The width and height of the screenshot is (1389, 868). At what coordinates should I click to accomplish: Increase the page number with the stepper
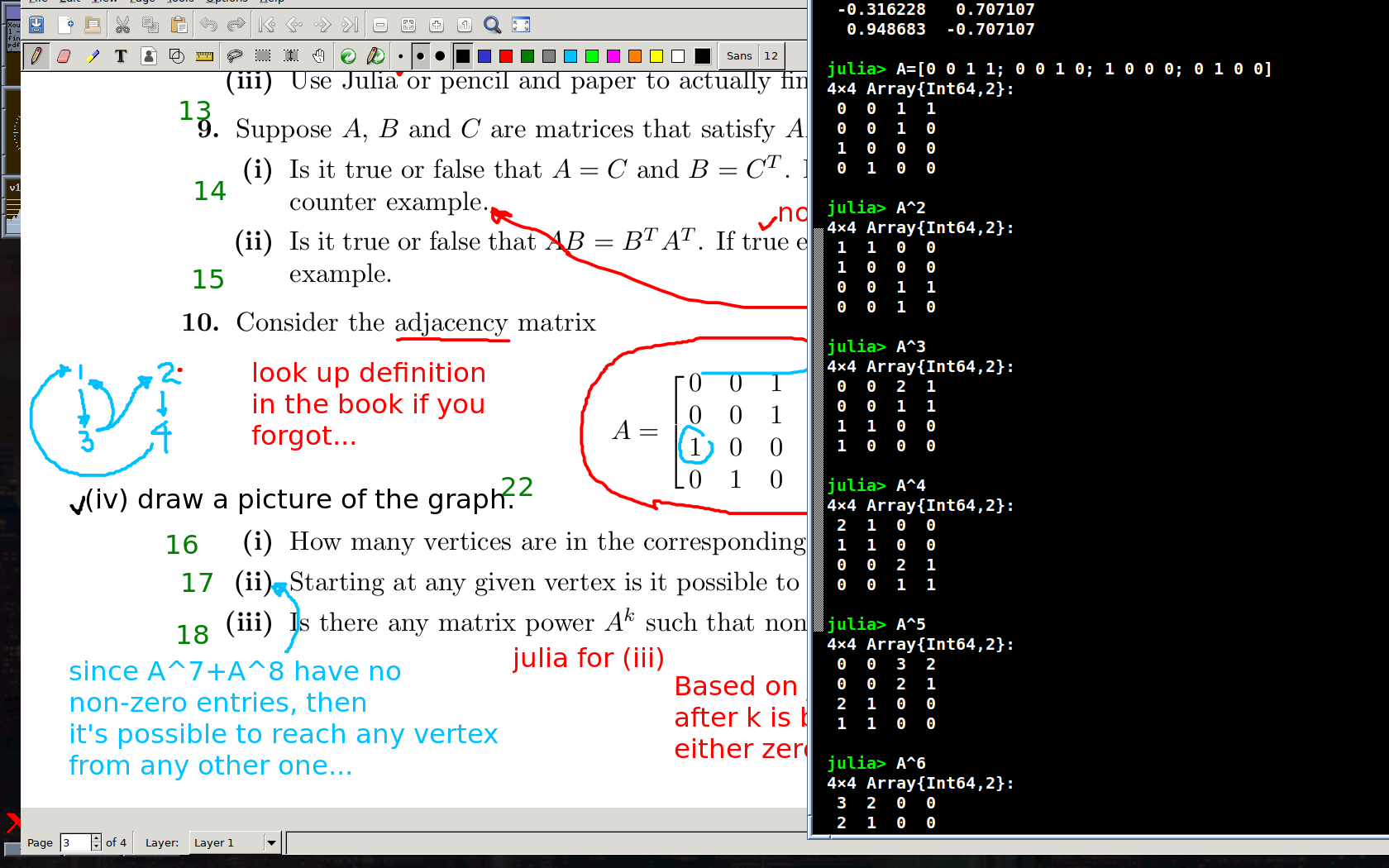(96, 838)
